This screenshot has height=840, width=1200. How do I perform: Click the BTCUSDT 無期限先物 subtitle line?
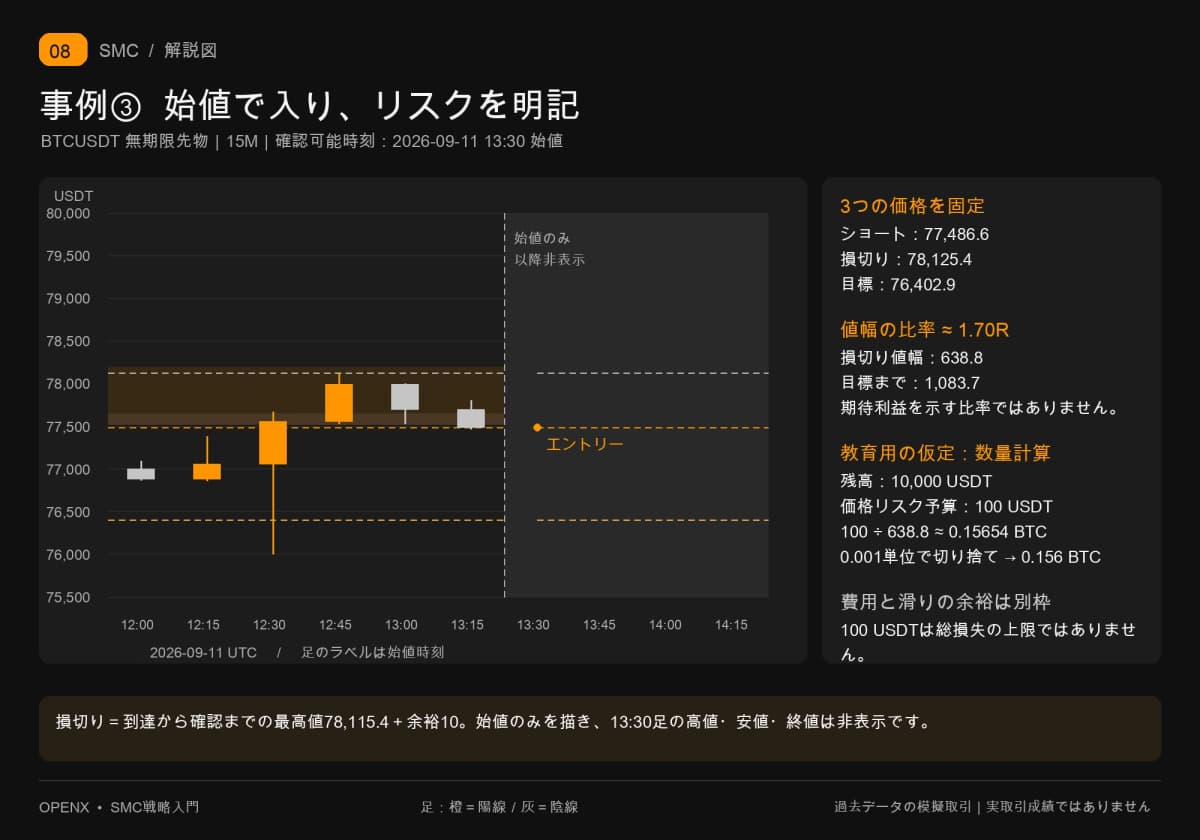click(301, 141)
